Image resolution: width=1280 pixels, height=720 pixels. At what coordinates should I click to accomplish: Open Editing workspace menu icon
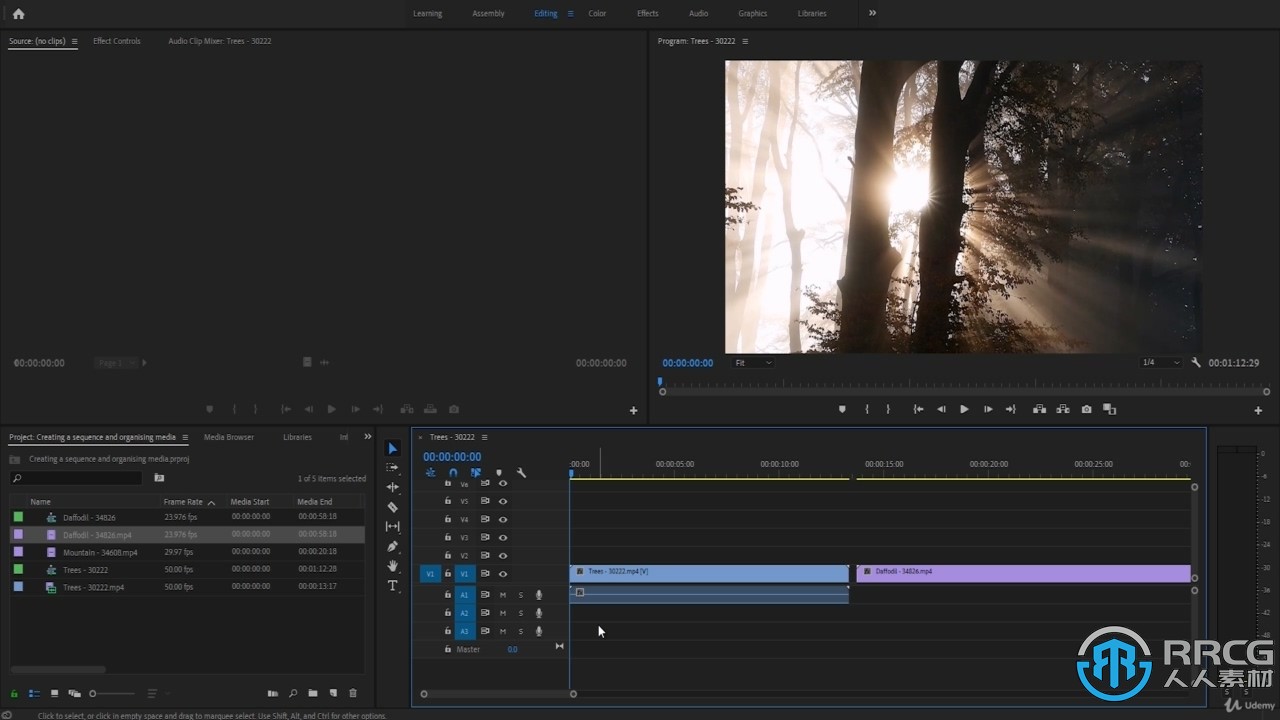click(x=570, y=14)
